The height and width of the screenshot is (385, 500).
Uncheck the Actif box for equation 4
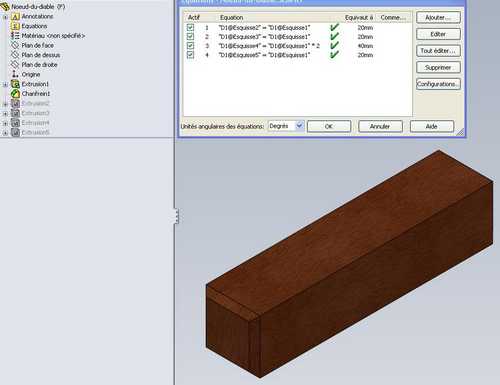coord(190,54)
